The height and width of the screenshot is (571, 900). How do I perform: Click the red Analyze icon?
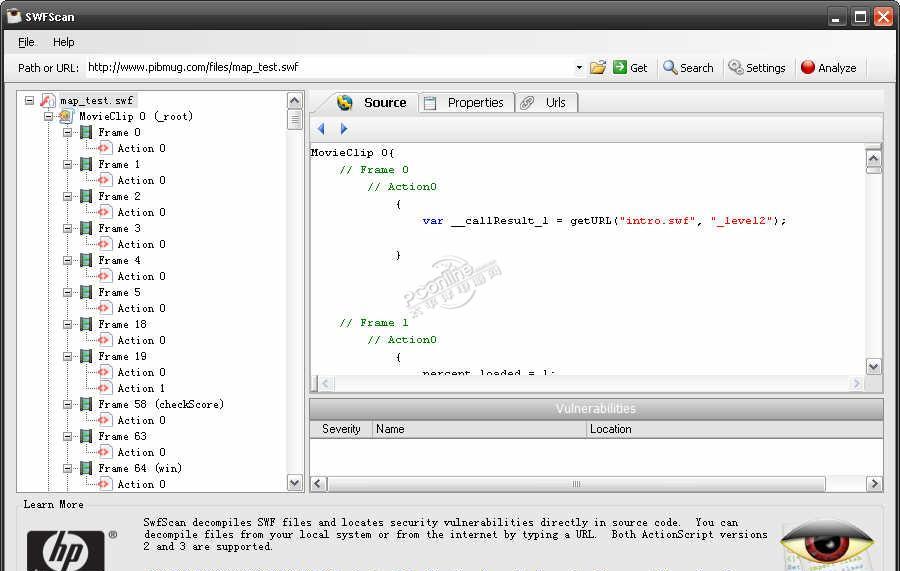[808, 67]
